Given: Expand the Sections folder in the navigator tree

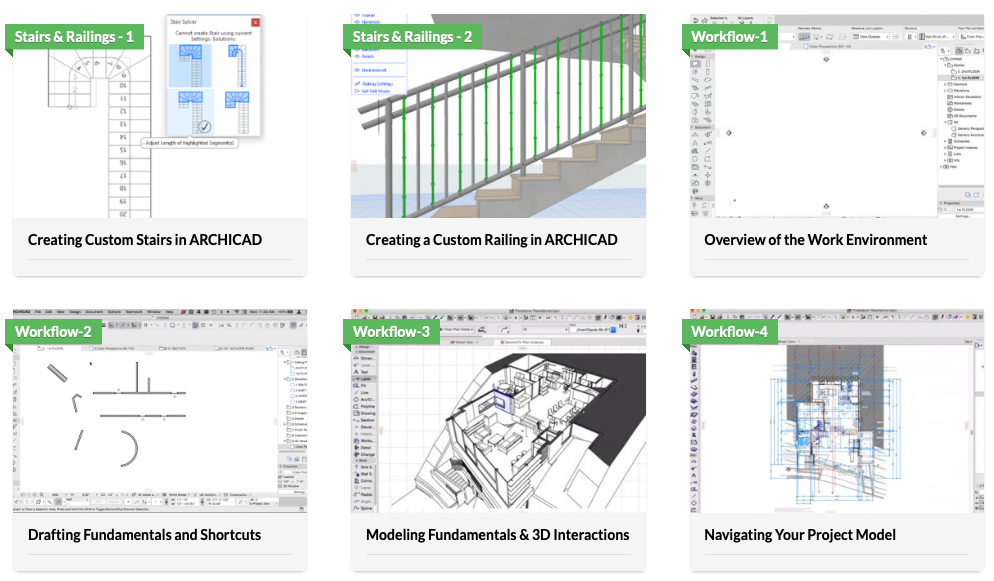Looking at the screenshot, I should point(943,84).
